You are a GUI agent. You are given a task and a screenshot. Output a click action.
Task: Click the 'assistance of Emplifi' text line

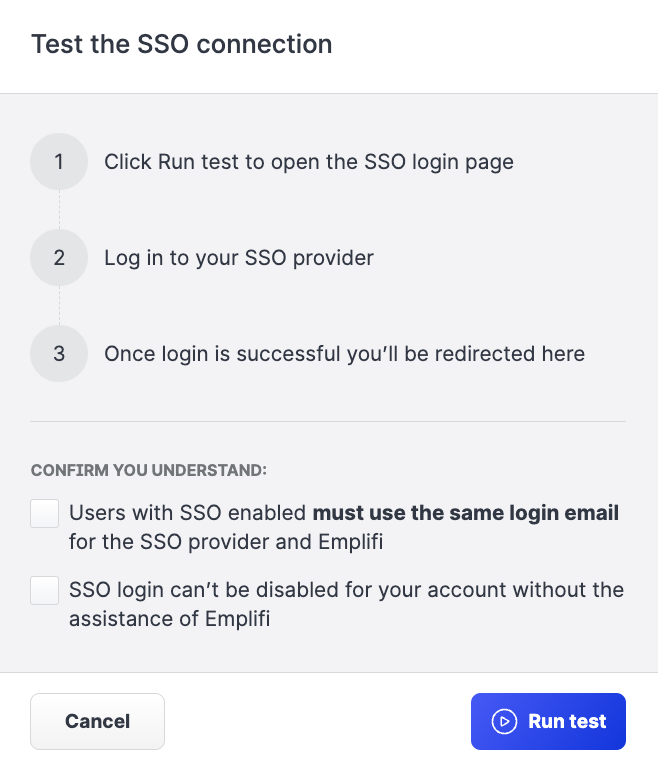click(x=169, y=618)
